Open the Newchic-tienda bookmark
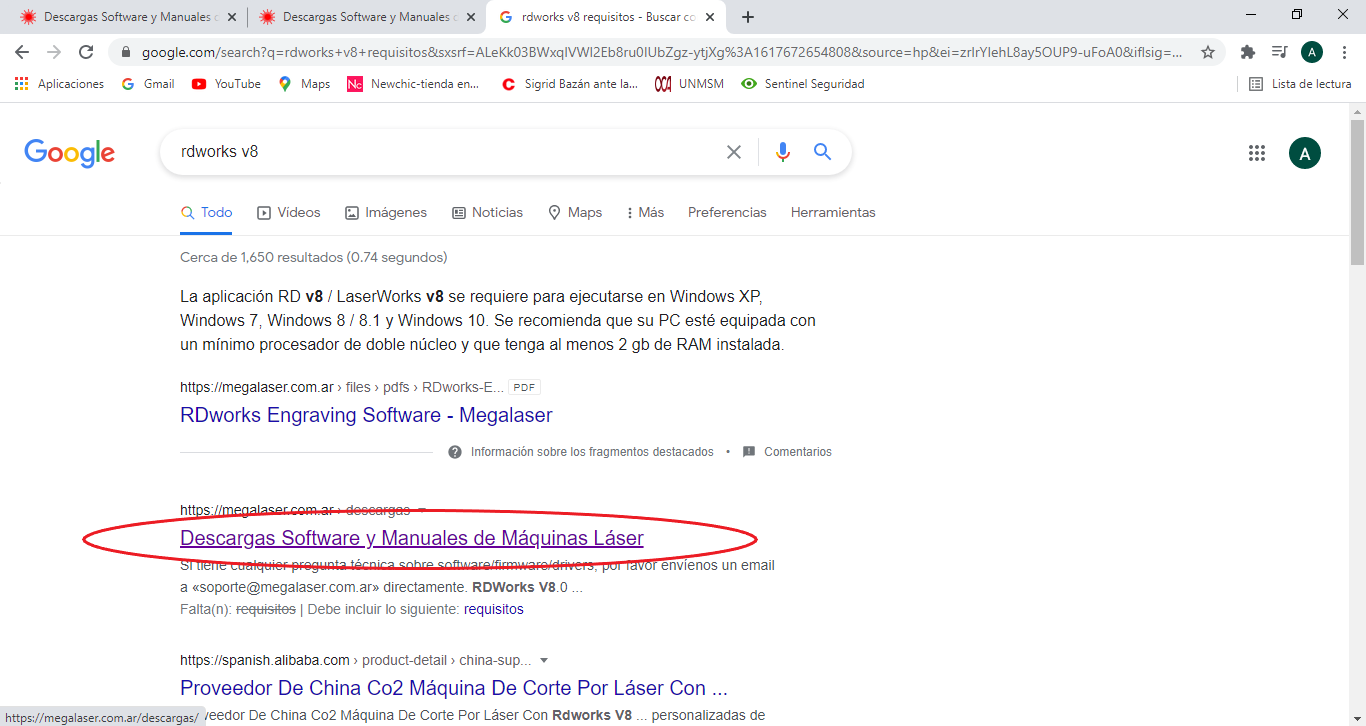 click(x=413, y=84)
